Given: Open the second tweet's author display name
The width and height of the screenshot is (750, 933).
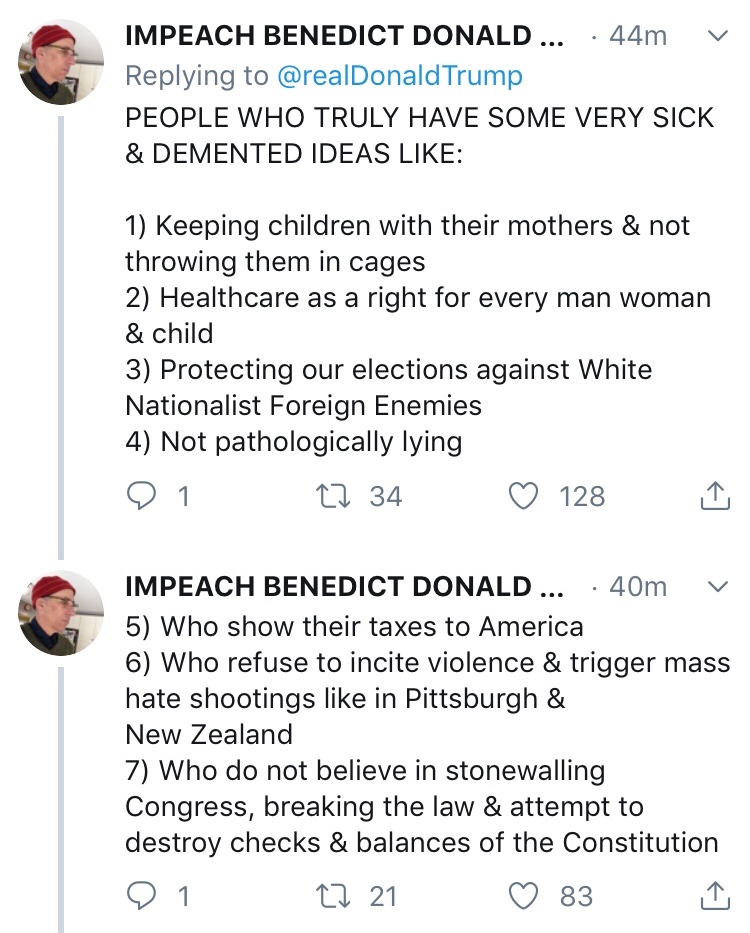Looking at the screenshot, I should [343, 586].
